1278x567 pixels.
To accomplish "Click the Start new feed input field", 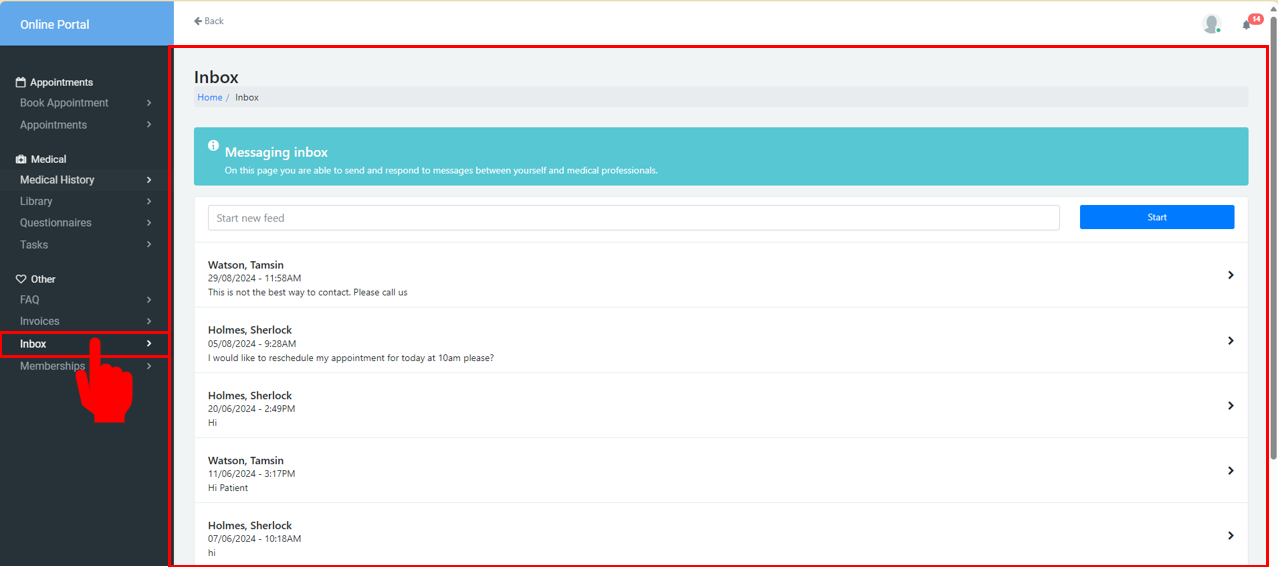I will pyautogui.click(x=633, y=217).
